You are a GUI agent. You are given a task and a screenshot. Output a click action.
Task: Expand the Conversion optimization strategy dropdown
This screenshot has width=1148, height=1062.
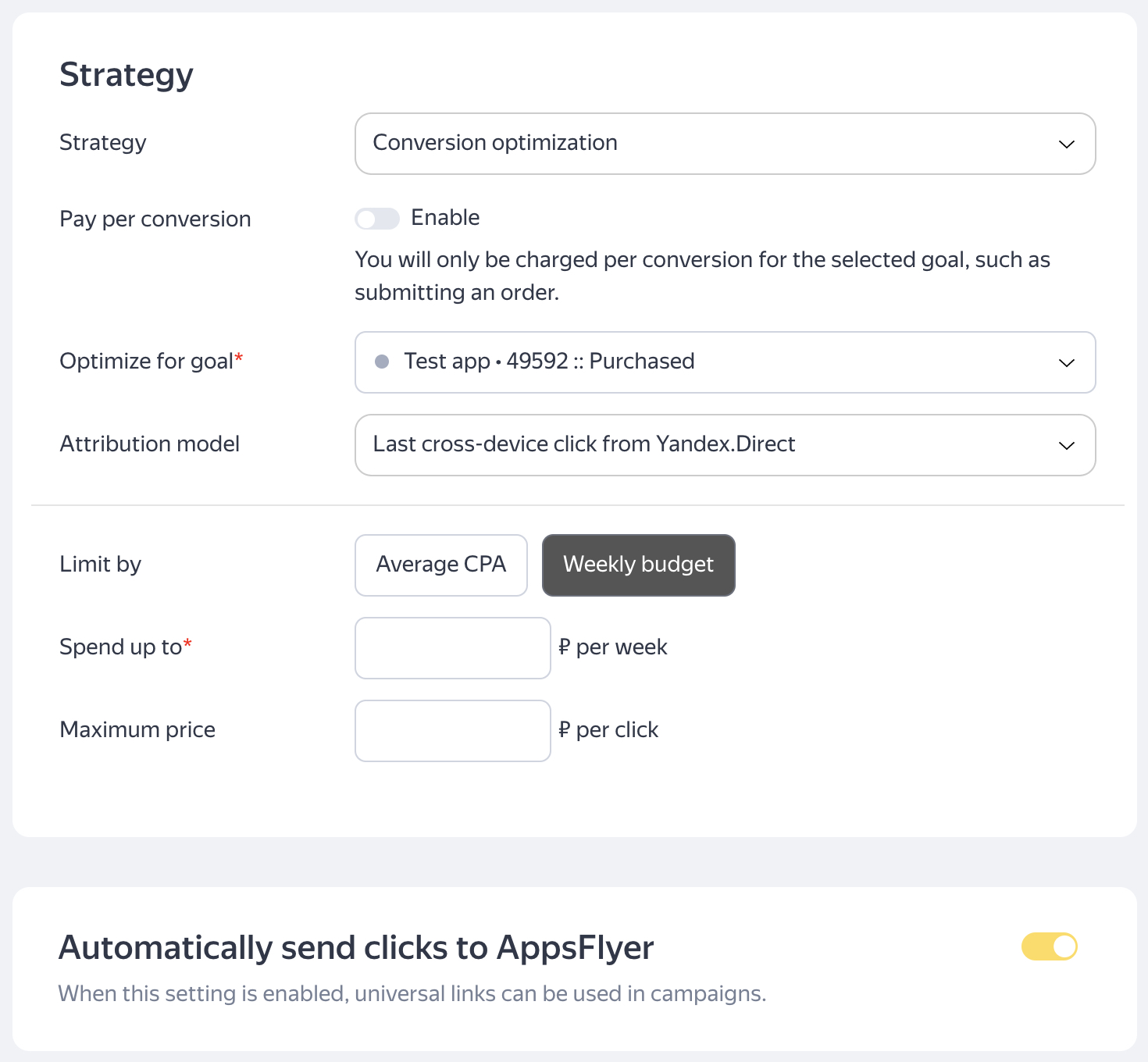(x=726, y=144)
